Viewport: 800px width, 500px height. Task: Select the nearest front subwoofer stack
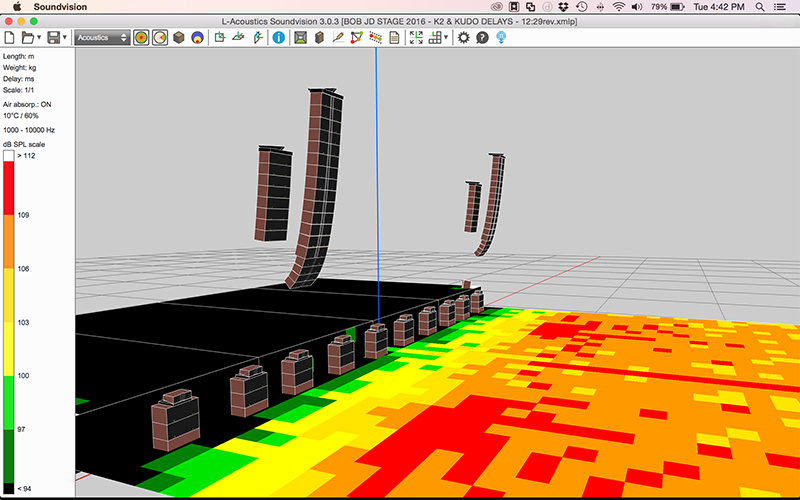(x=176, y=419)
